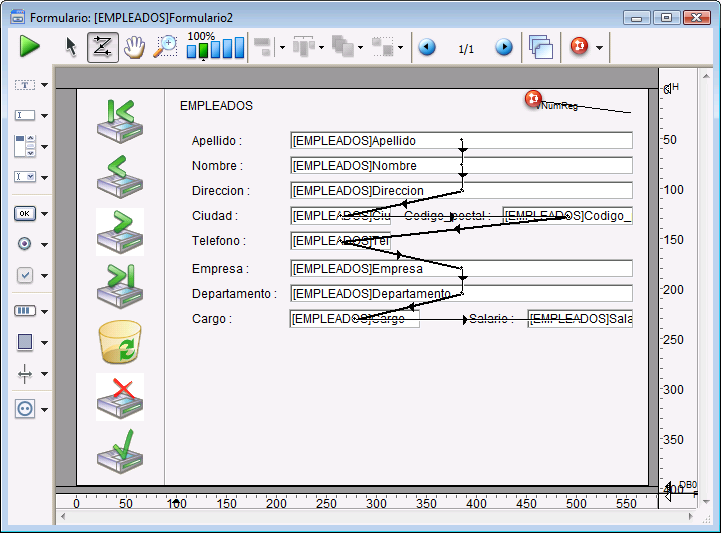The image size is (721, 533).
Task: Select the zoom magnifier tool
Action: point(165,46)
